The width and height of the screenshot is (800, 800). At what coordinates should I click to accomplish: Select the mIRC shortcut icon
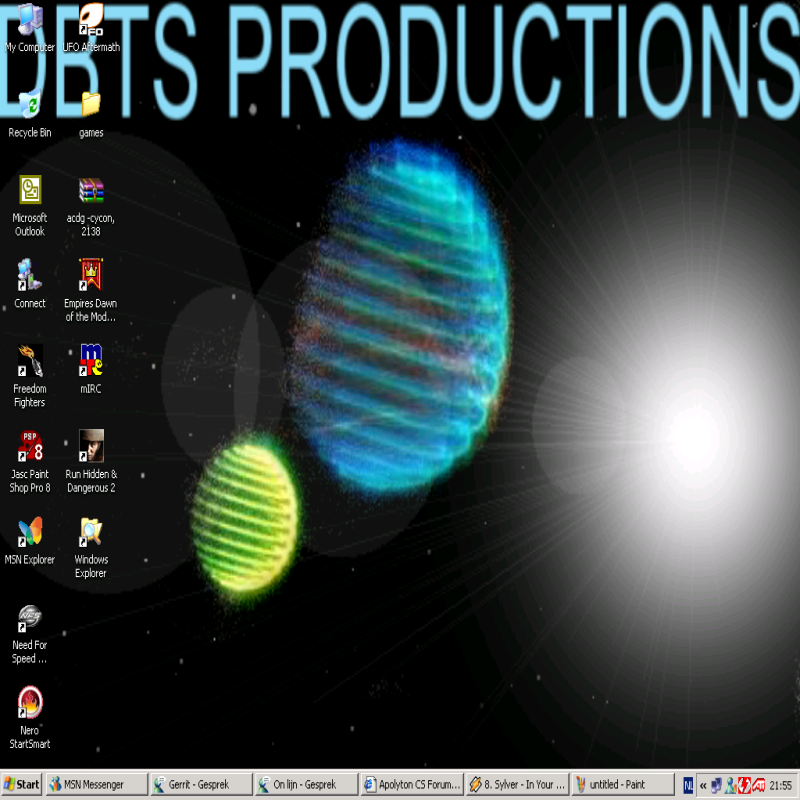click(x=91, y=360)
